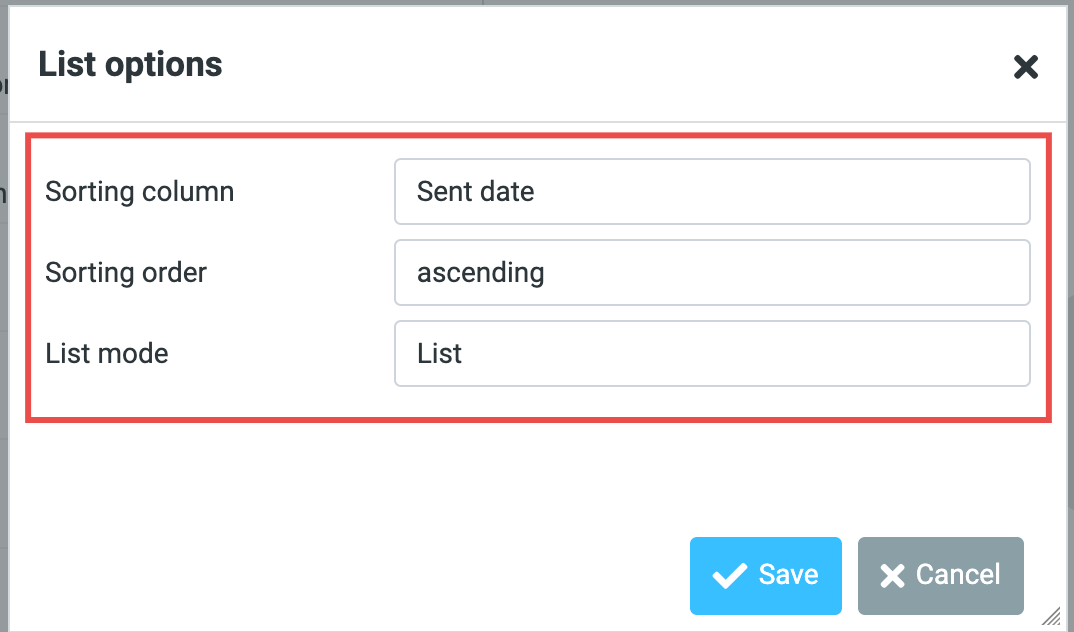Open the Sorting column dropdown
This screenshot has height=632, width=1074.
711,191
